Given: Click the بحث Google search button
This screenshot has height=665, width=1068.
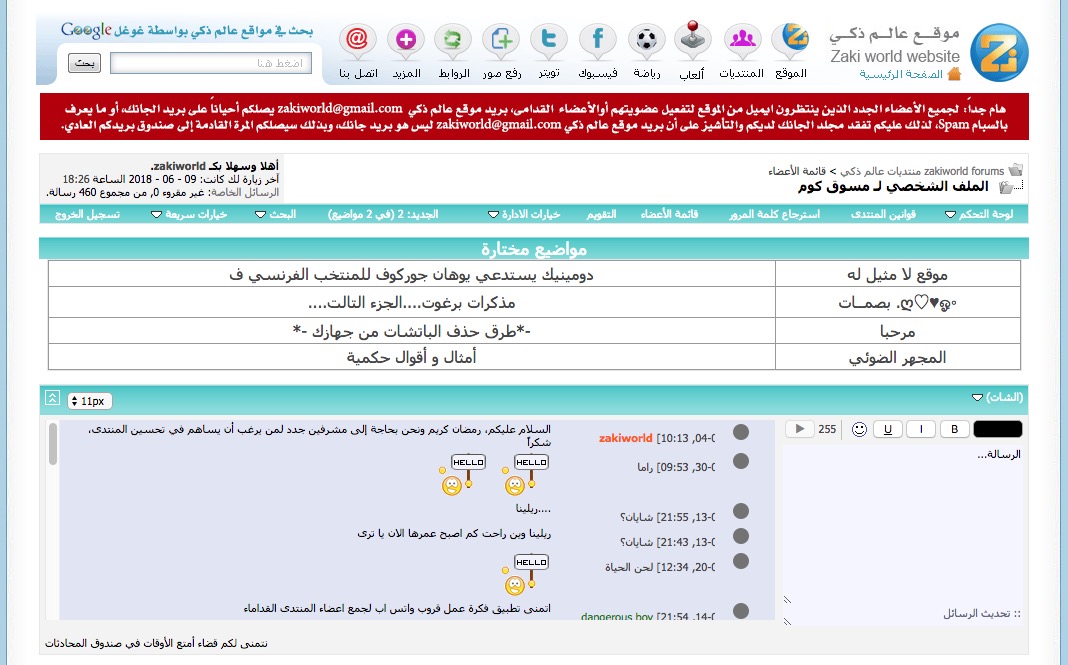Looking at the screenshot, I should [x=84, y=63].
